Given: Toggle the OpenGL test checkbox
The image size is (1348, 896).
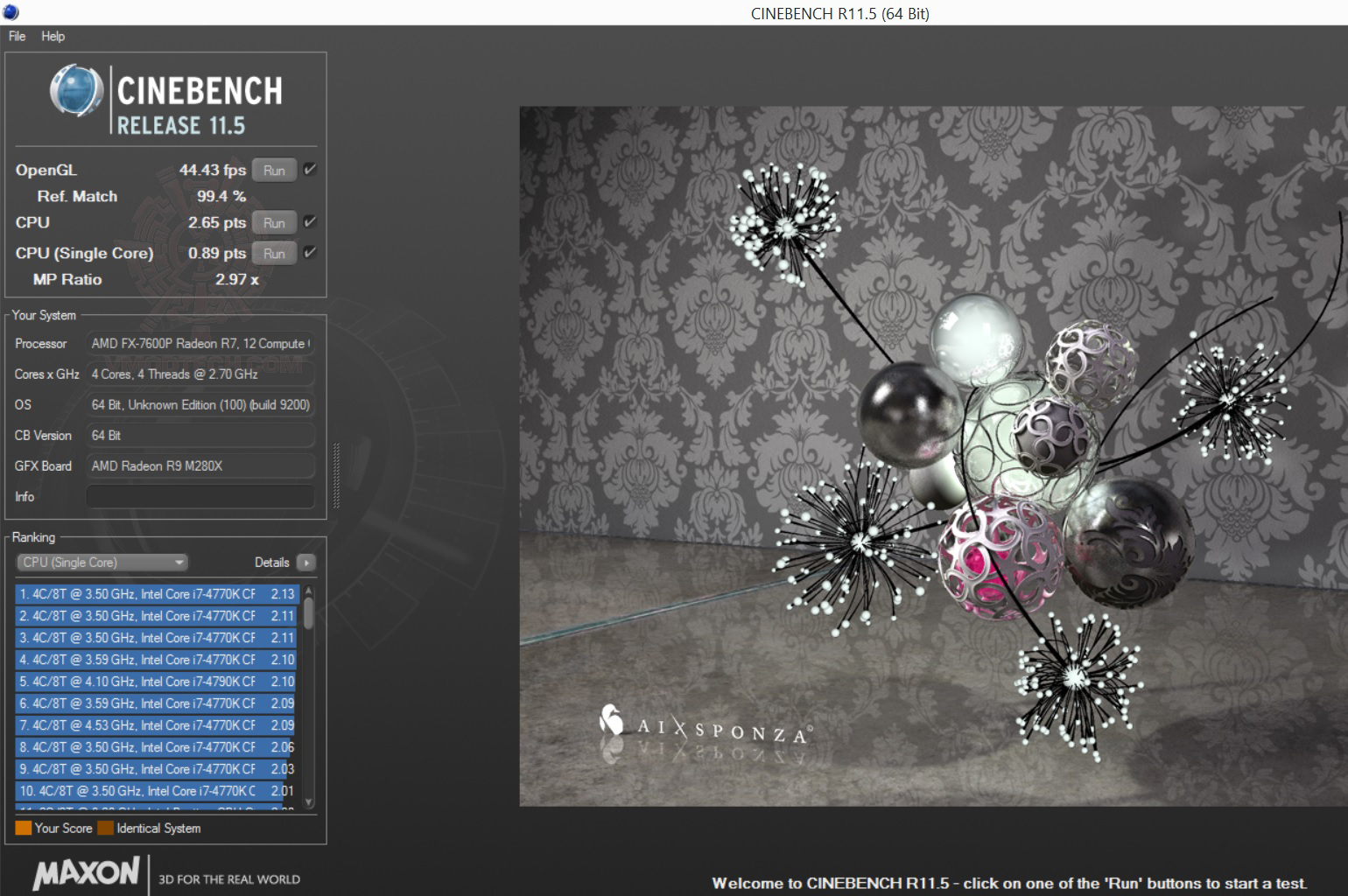Looking at the screenshot, I should [x=310, y=170].
